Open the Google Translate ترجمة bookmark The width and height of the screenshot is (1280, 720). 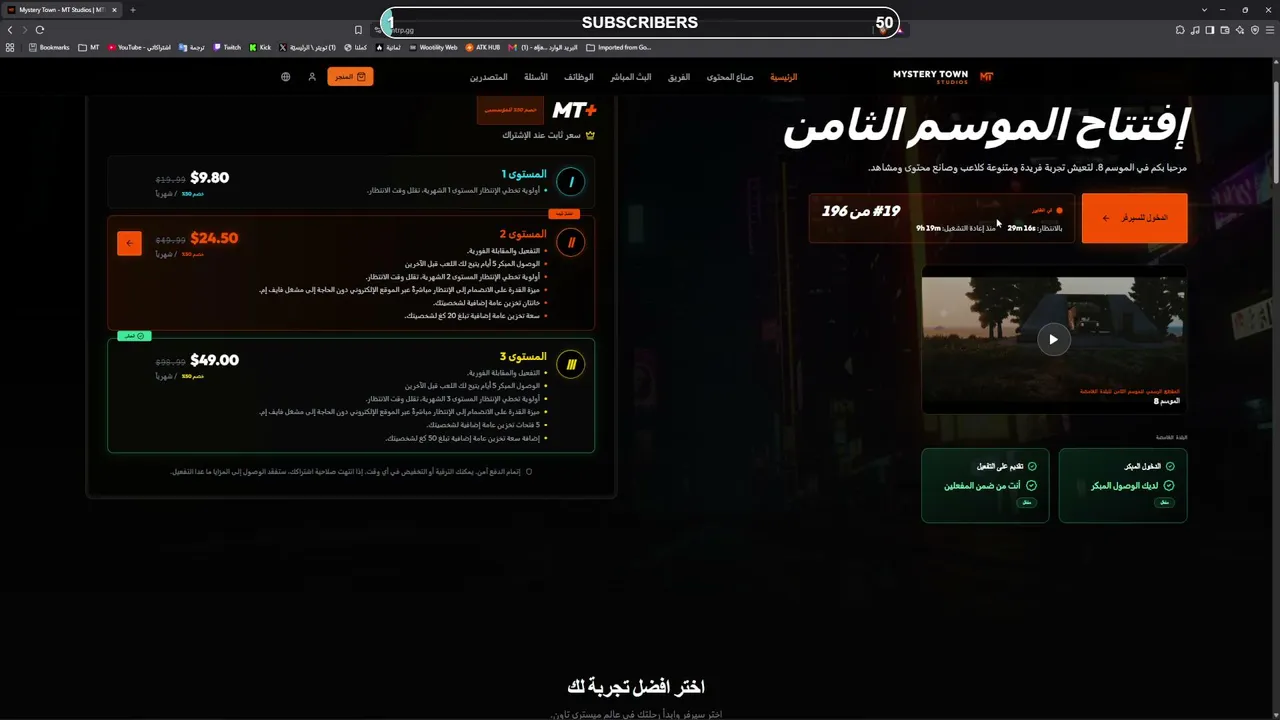click(191, 47)
